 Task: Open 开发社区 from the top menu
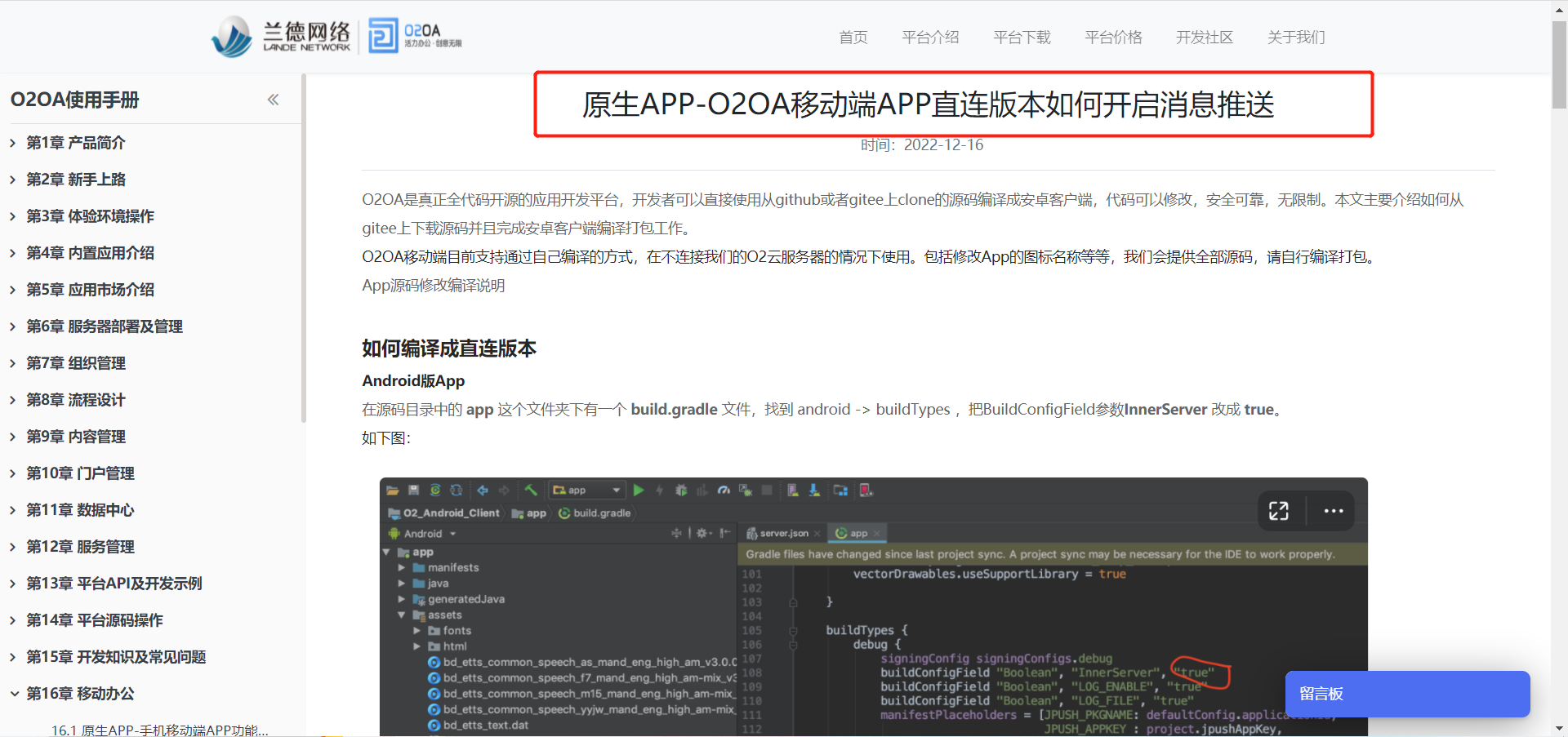tap(1204, 38)
